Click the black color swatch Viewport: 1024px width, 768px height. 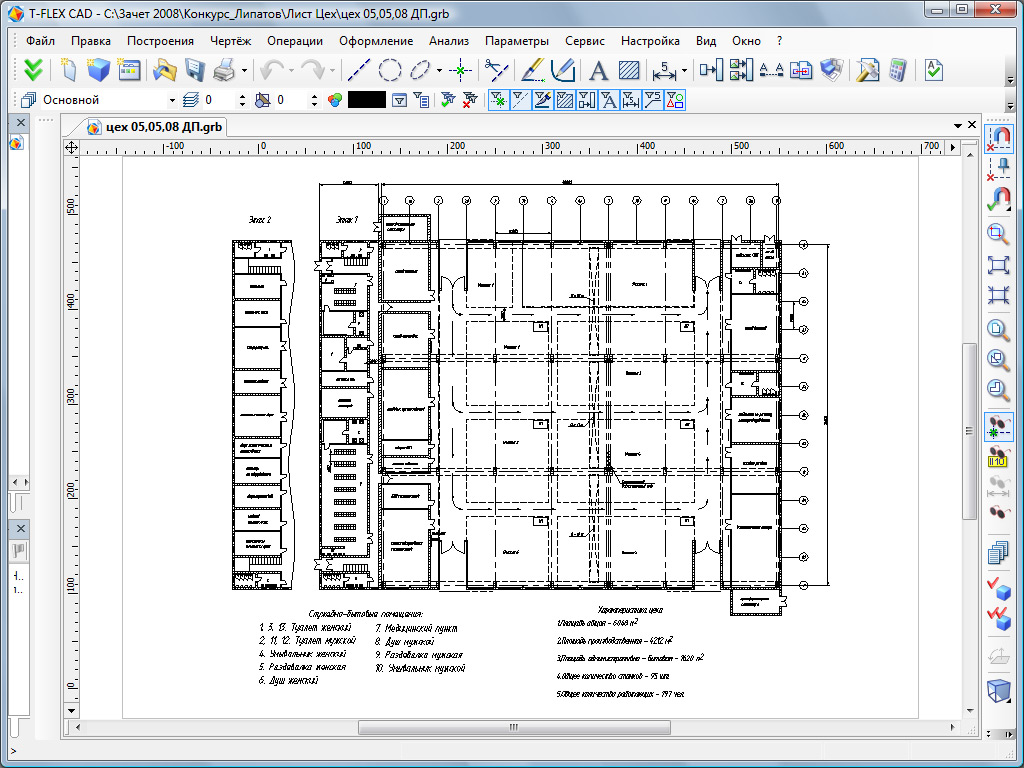366,100
